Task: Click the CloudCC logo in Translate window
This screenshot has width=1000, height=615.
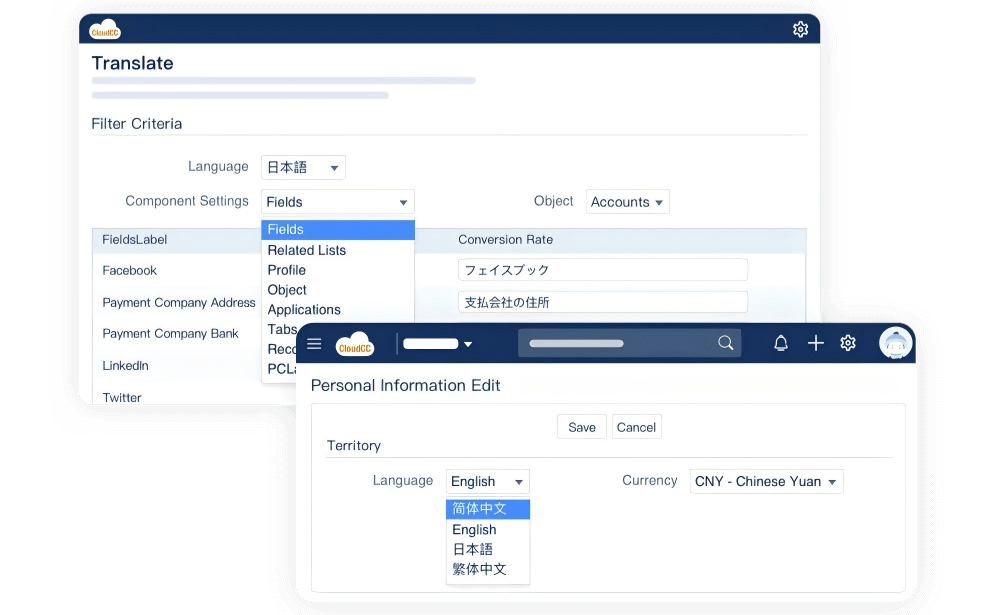Action: tap(105, 29)
